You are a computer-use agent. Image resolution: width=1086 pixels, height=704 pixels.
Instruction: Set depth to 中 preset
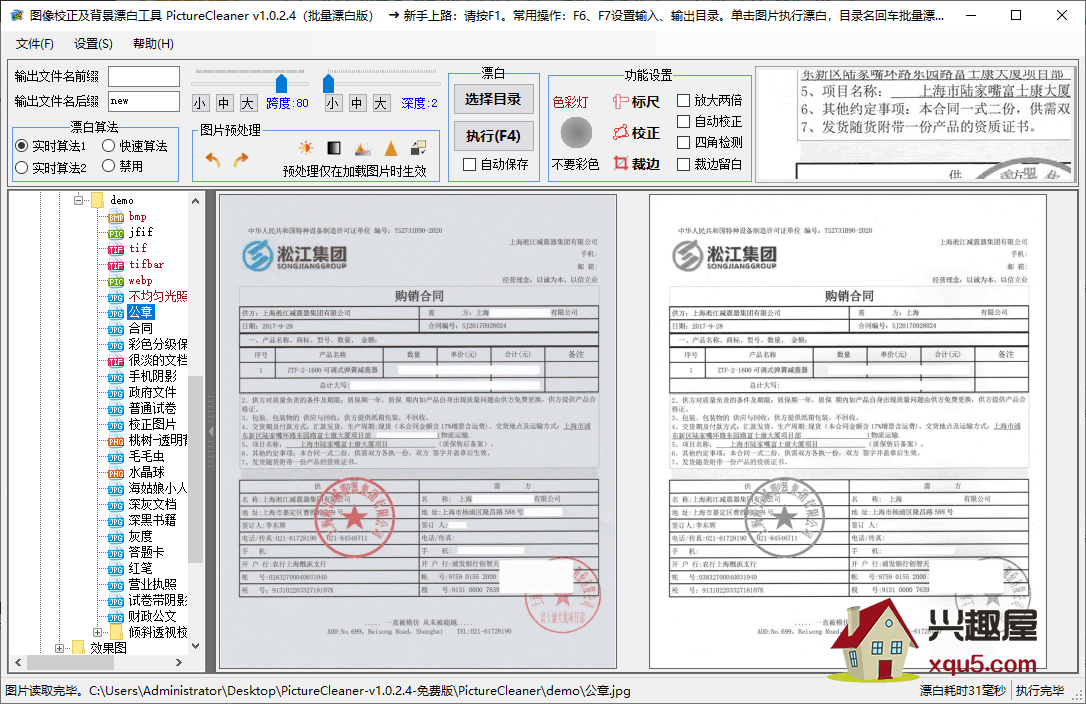(357, 103)
